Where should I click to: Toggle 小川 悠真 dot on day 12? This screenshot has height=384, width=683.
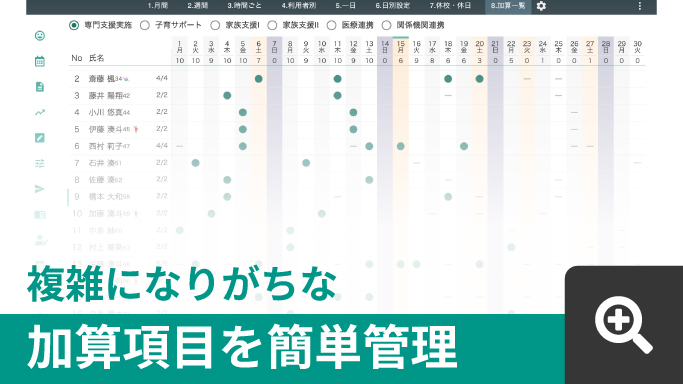(x=353, y=112)
